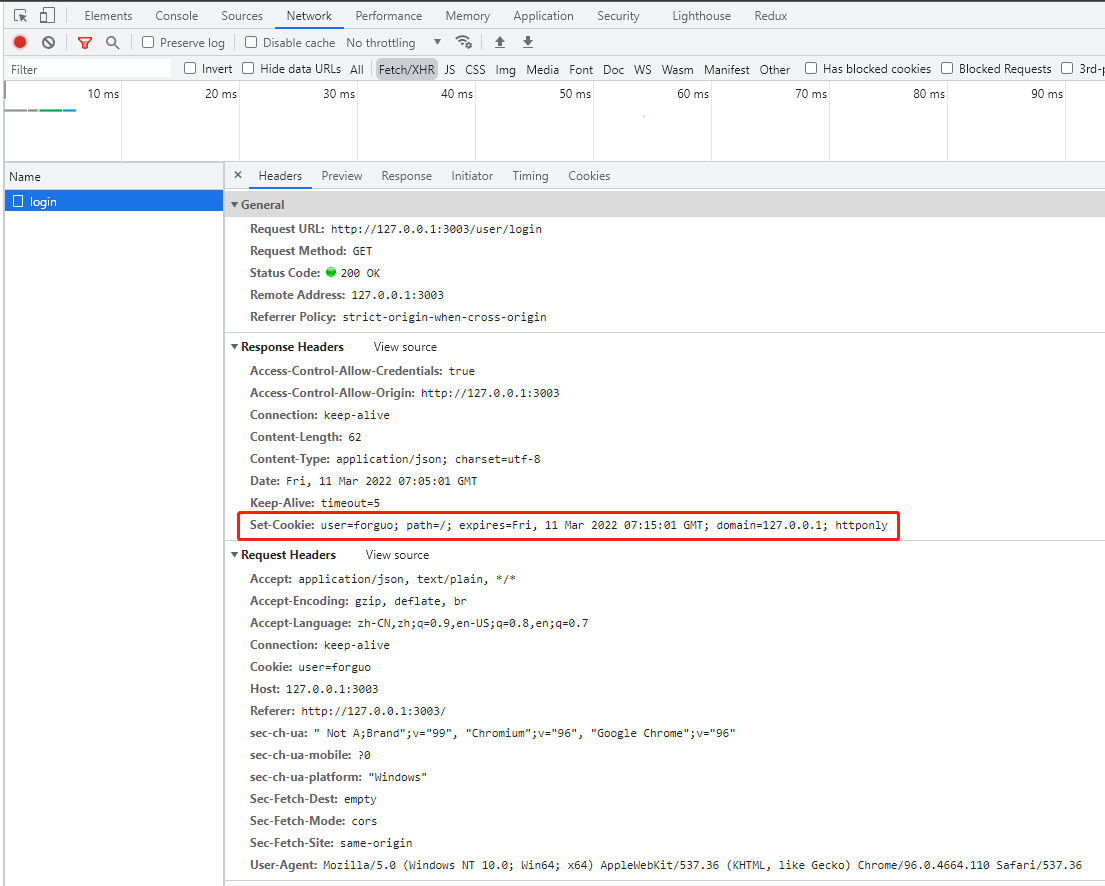Enable the Preserve log checkbox
Image resolution: width=1105 pixels, height=886 pixels.
(x=148, y=42)
